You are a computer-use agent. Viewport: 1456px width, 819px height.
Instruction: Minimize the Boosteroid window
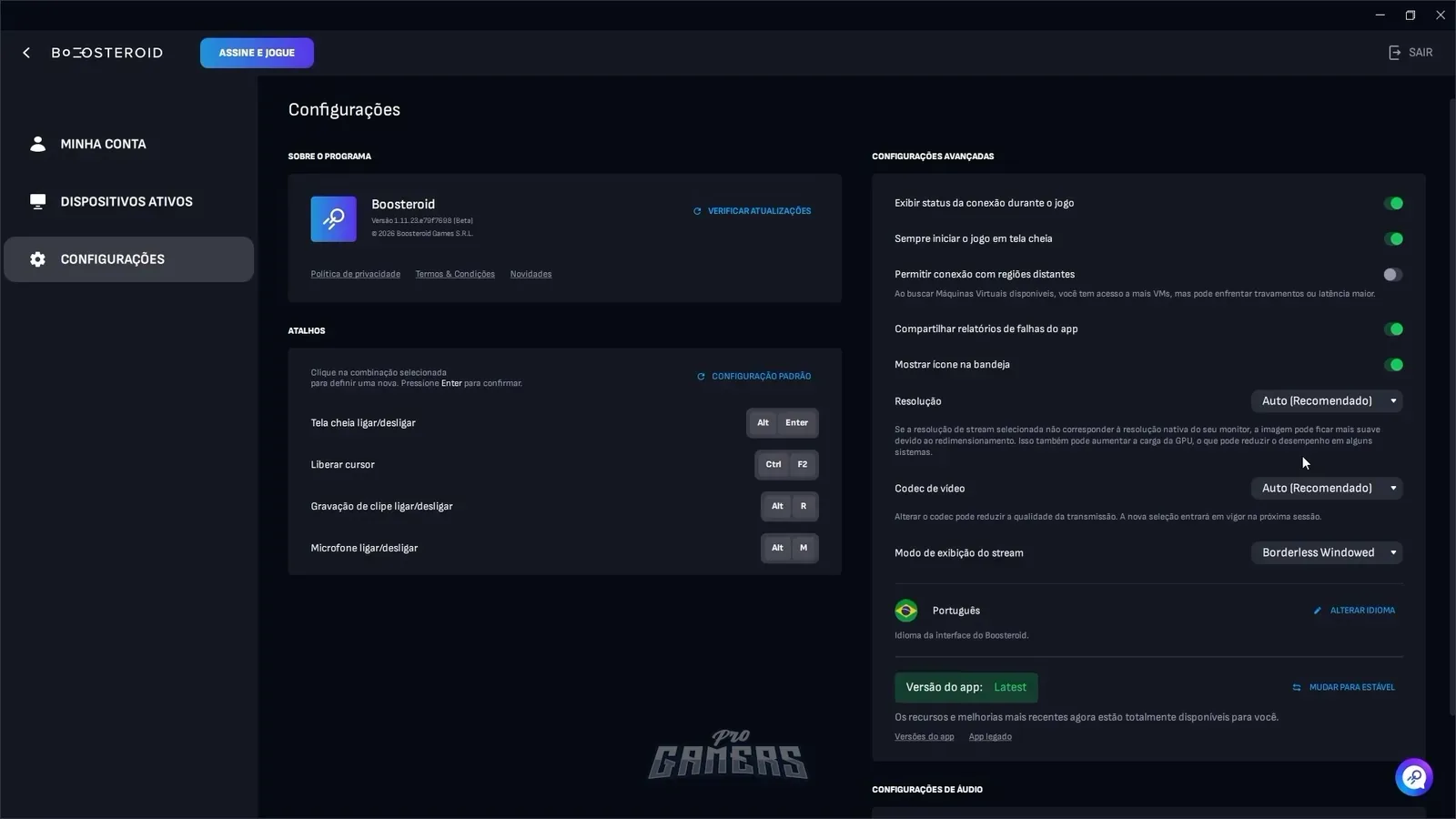coord(1380,15)
